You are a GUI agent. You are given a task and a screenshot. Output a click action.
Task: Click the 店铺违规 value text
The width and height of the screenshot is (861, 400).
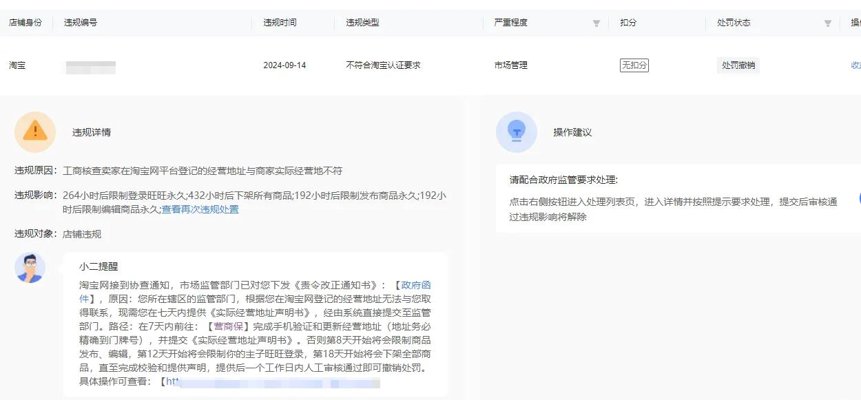pyautogui.click(x=82, y=234)
